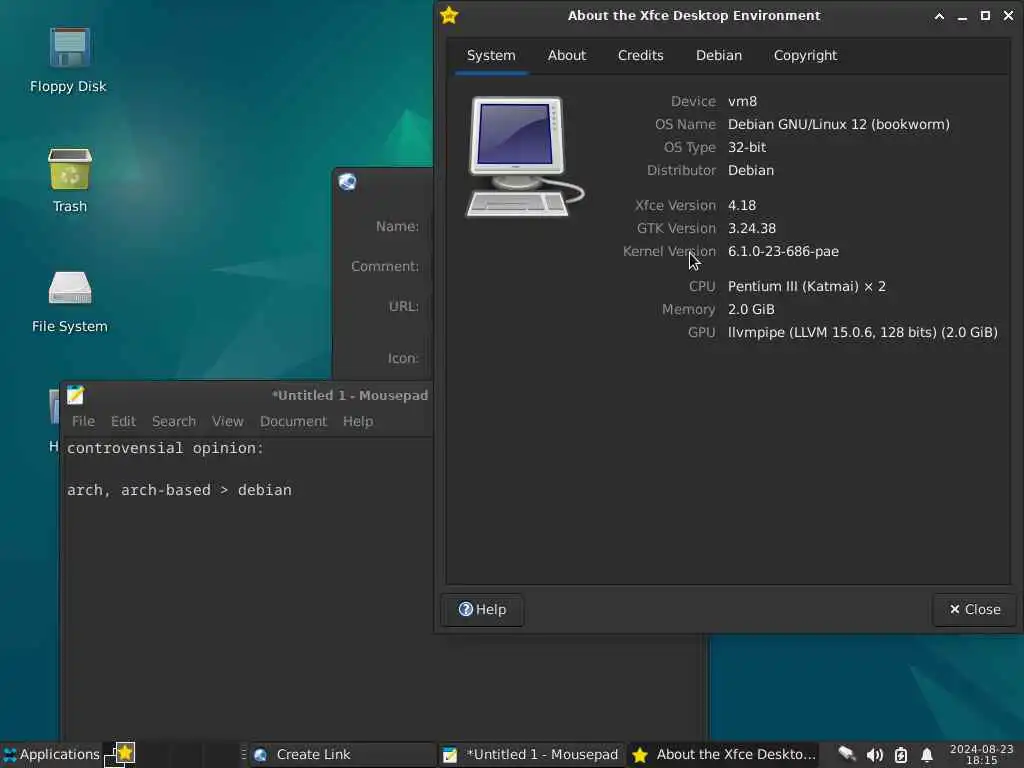Open the Credits tab
Image resolution: width=1024 pixels, height=768 pixels.
coord(641,56)
